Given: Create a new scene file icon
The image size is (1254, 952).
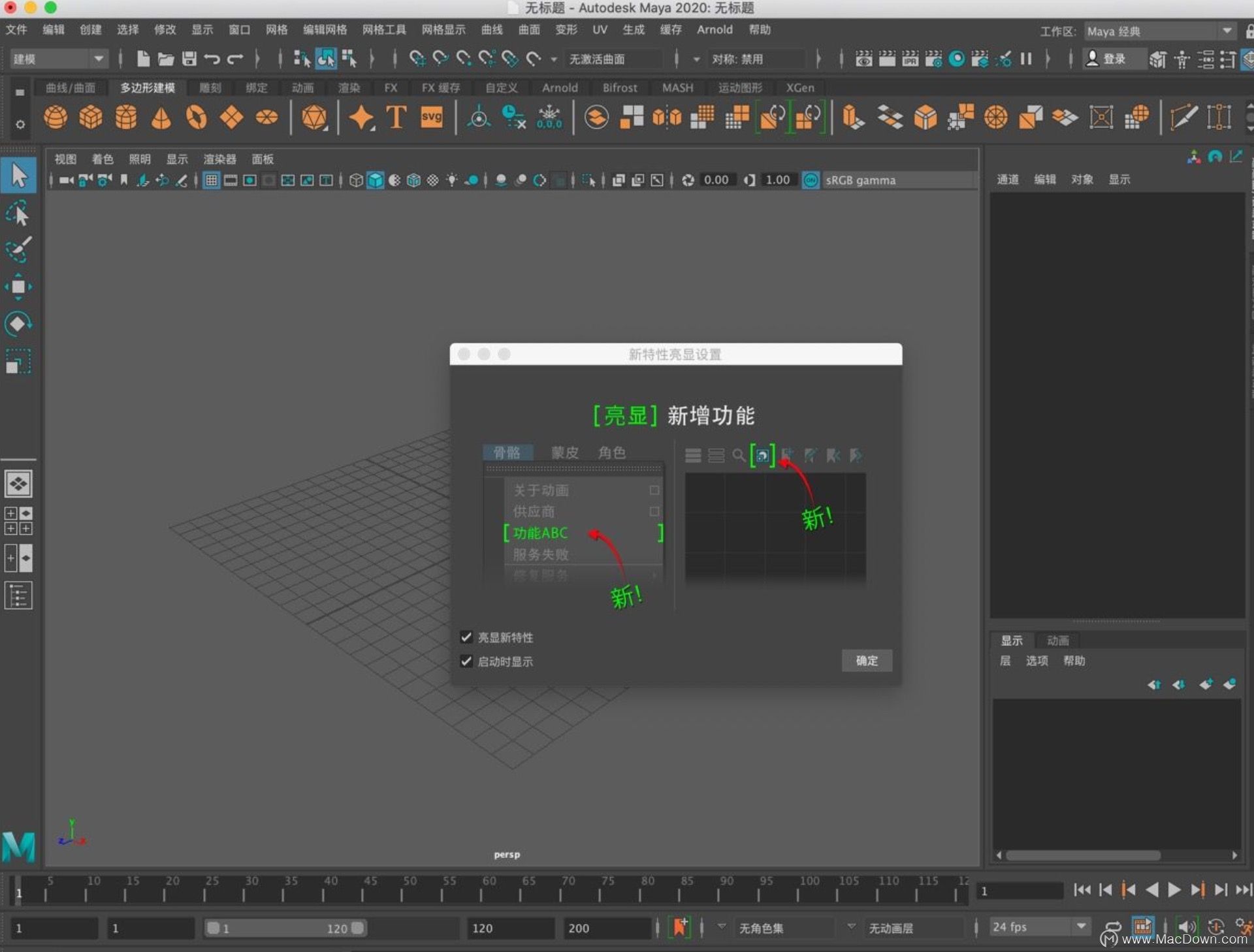Looking at the screenshot, I should pos(143,59).
